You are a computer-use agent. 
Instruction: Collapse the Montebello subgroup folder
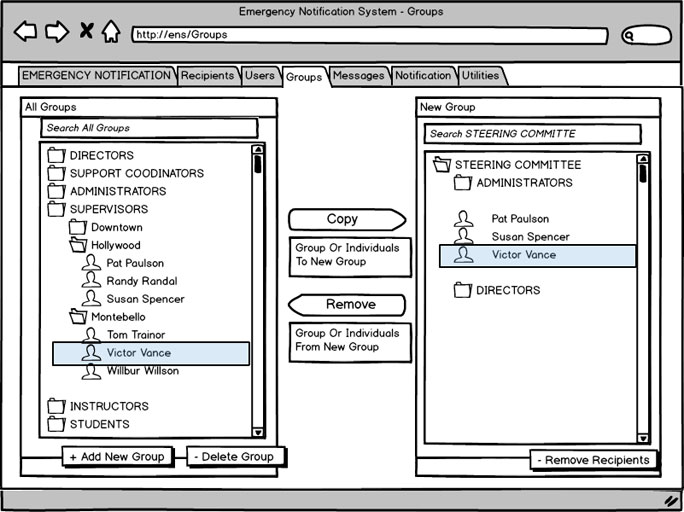pos(78,317)
